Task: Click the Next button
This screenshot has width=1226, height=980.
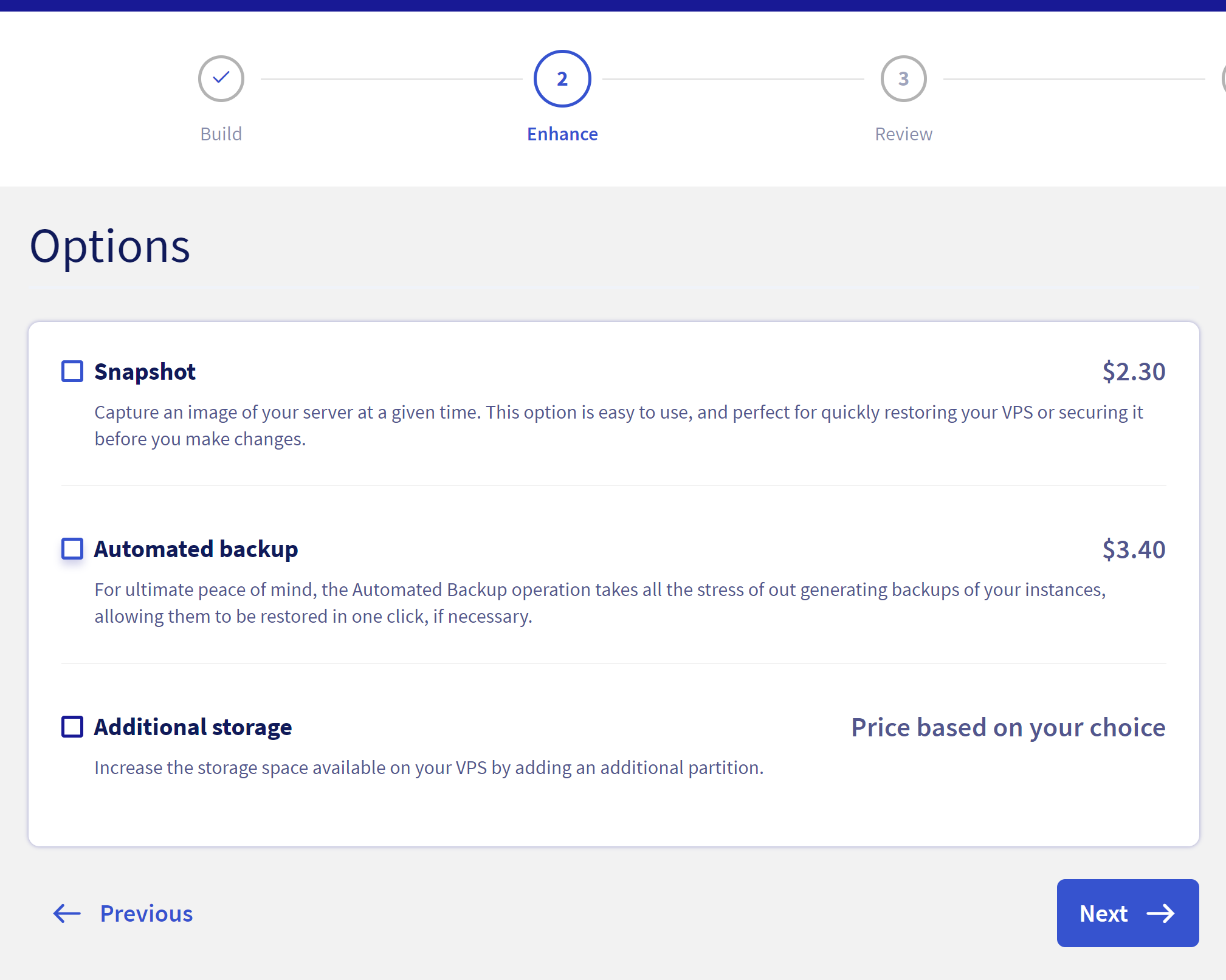Action: 1128,913
